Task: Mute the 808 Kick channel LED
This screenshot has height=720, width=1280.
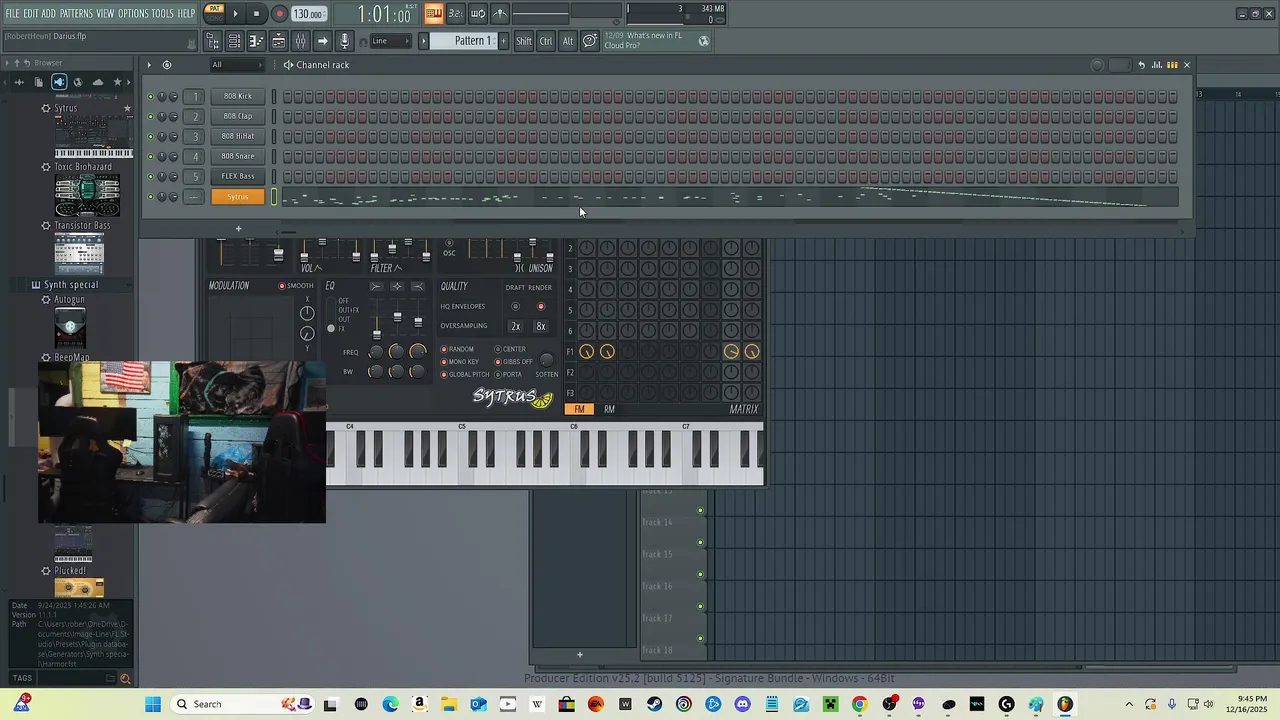Action: [x=150, y=97]
